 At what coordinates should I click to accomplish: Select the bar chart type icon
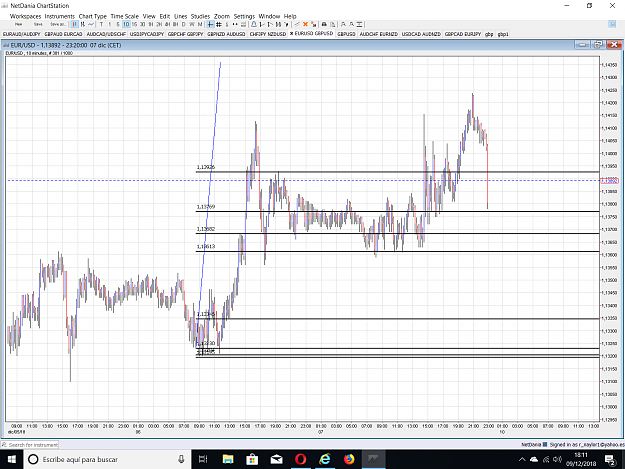[x=83, y=24]
